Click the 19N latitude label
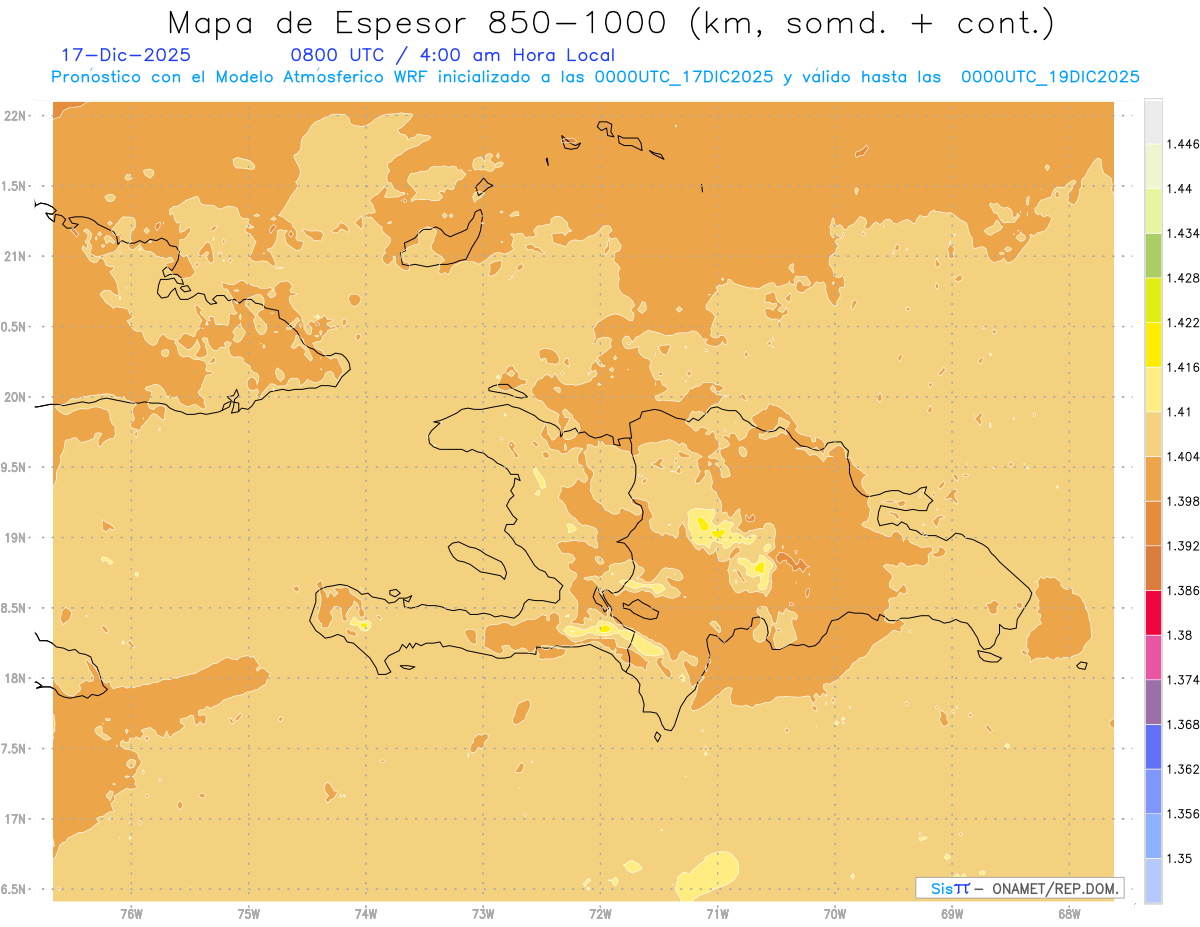 [x=16, y=537]
